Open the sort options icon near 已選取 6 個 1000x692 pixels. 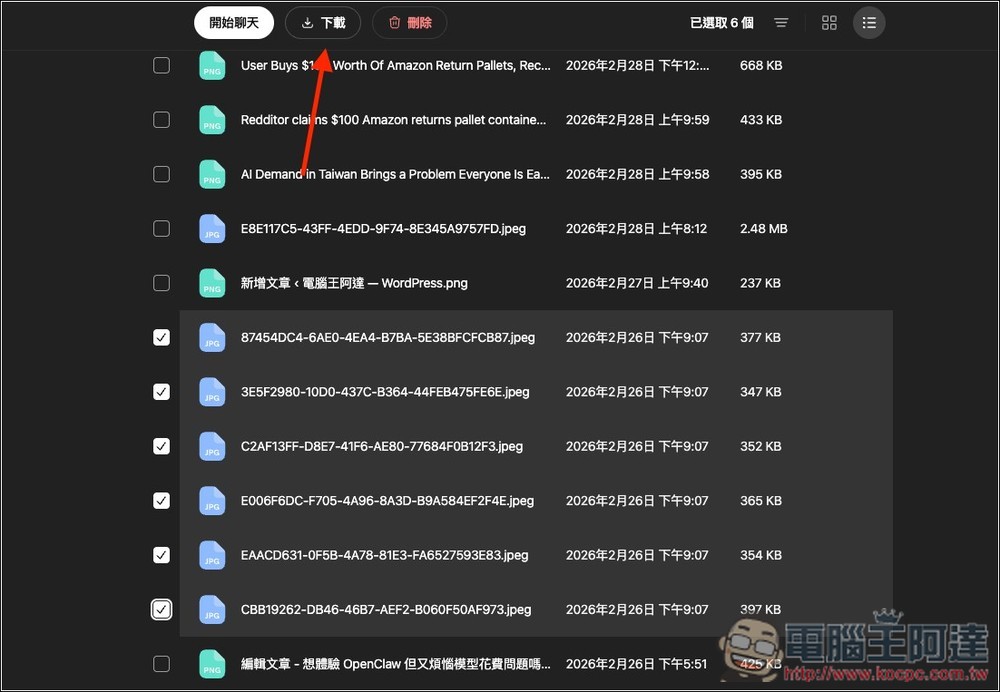[781, 22]
